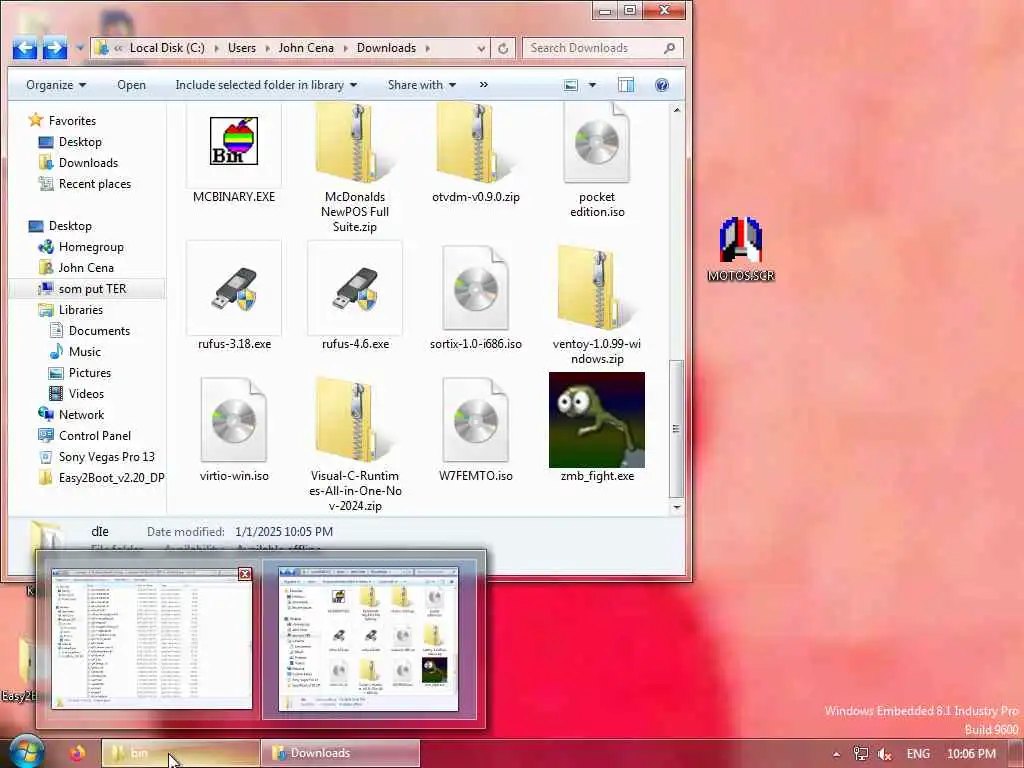Click Users in the address bar
This screenshot has width=1024, height=768.
[242, 48]
